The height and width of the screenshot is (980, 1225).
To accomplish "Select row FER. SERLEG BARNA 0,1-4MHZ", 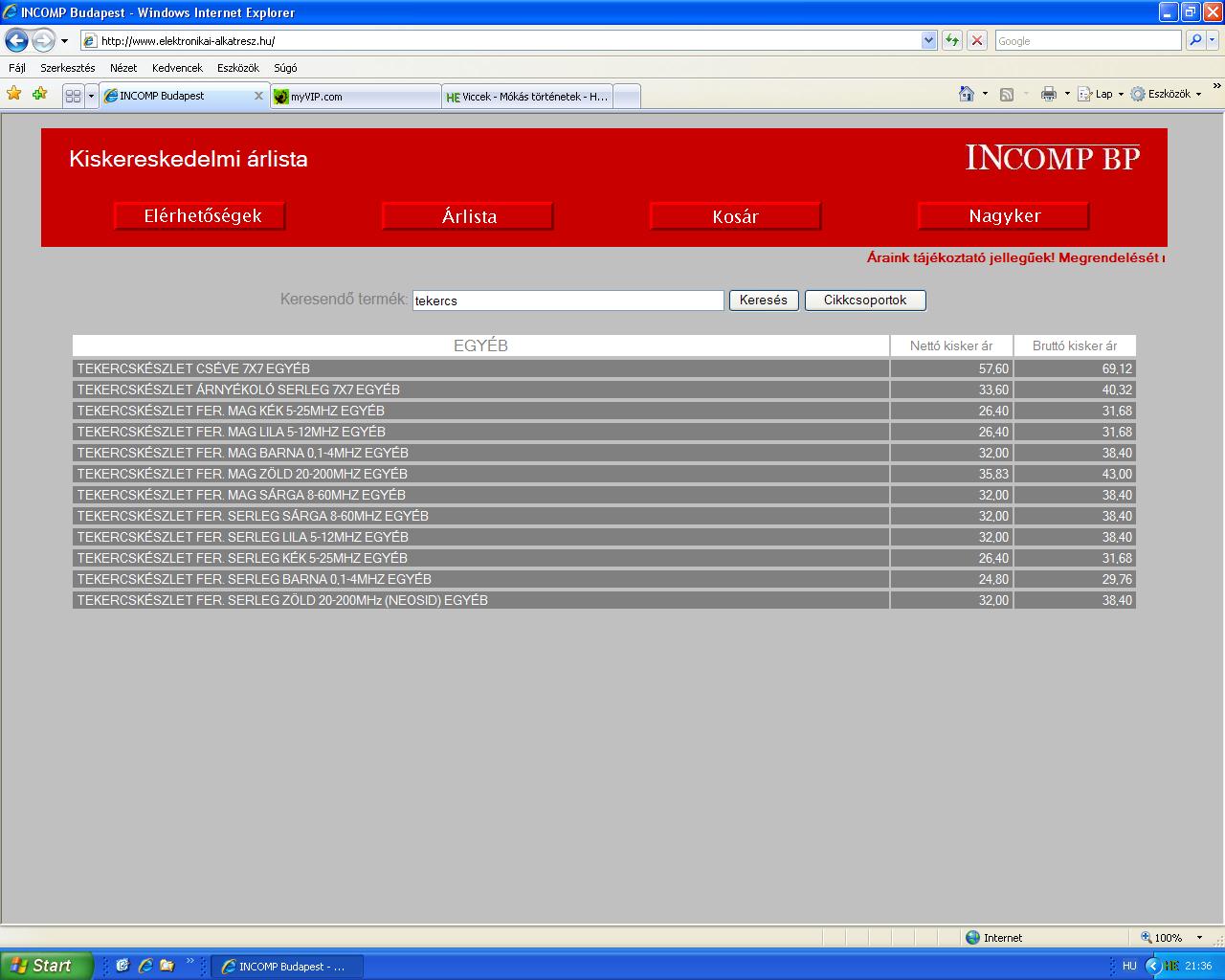I will coord(480,579).
